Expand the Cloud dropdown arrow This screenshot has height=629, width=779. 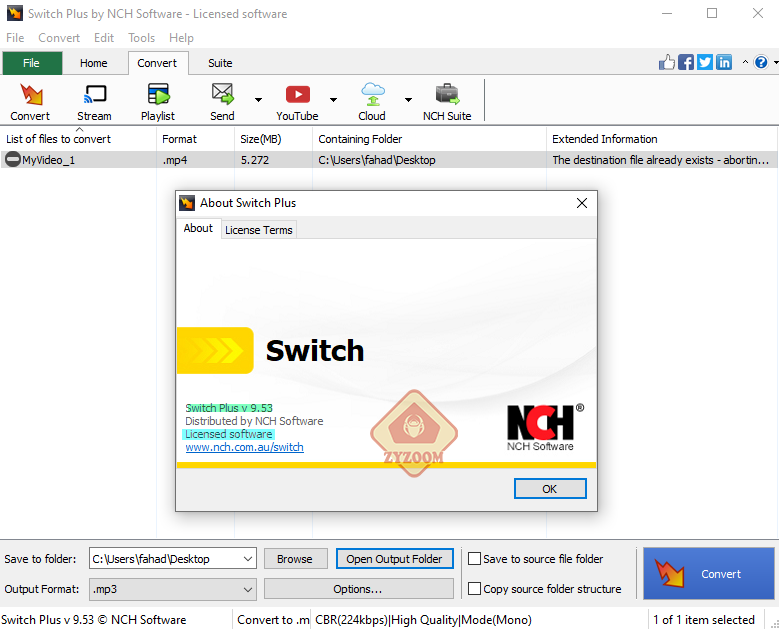click(408, 100)
